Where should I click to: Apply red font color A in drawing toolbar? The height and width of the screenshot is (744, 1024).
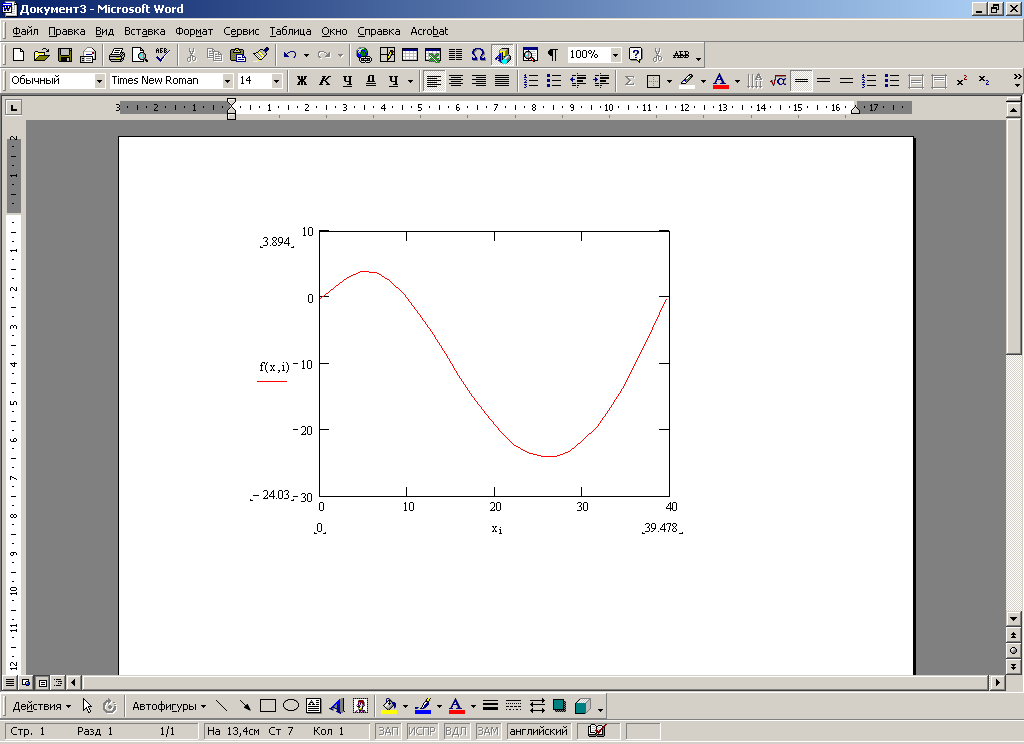click(456, 705)
